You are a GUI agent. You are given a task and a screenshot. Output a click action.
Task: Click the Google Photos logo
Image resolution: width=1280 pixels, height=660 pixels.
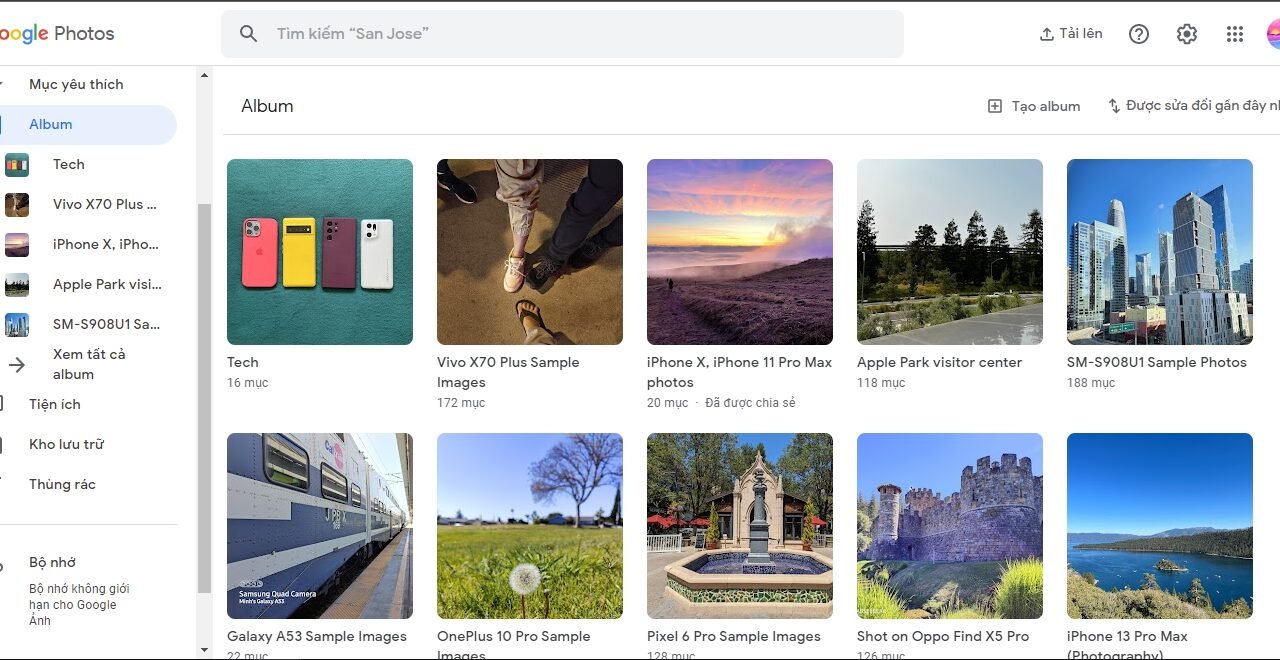point(57,34)
